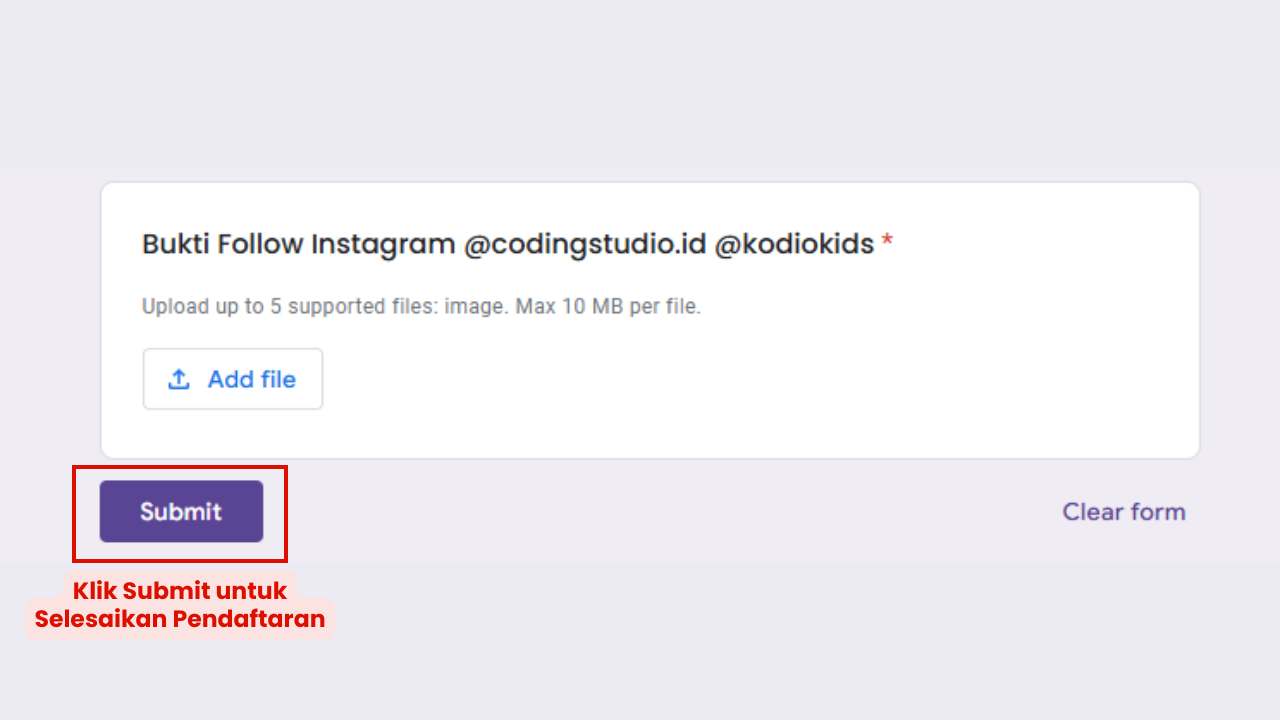Click the upload arrow icon in Add file
This screenshot has height=720, width=1280.
click(x=178, y=379)
